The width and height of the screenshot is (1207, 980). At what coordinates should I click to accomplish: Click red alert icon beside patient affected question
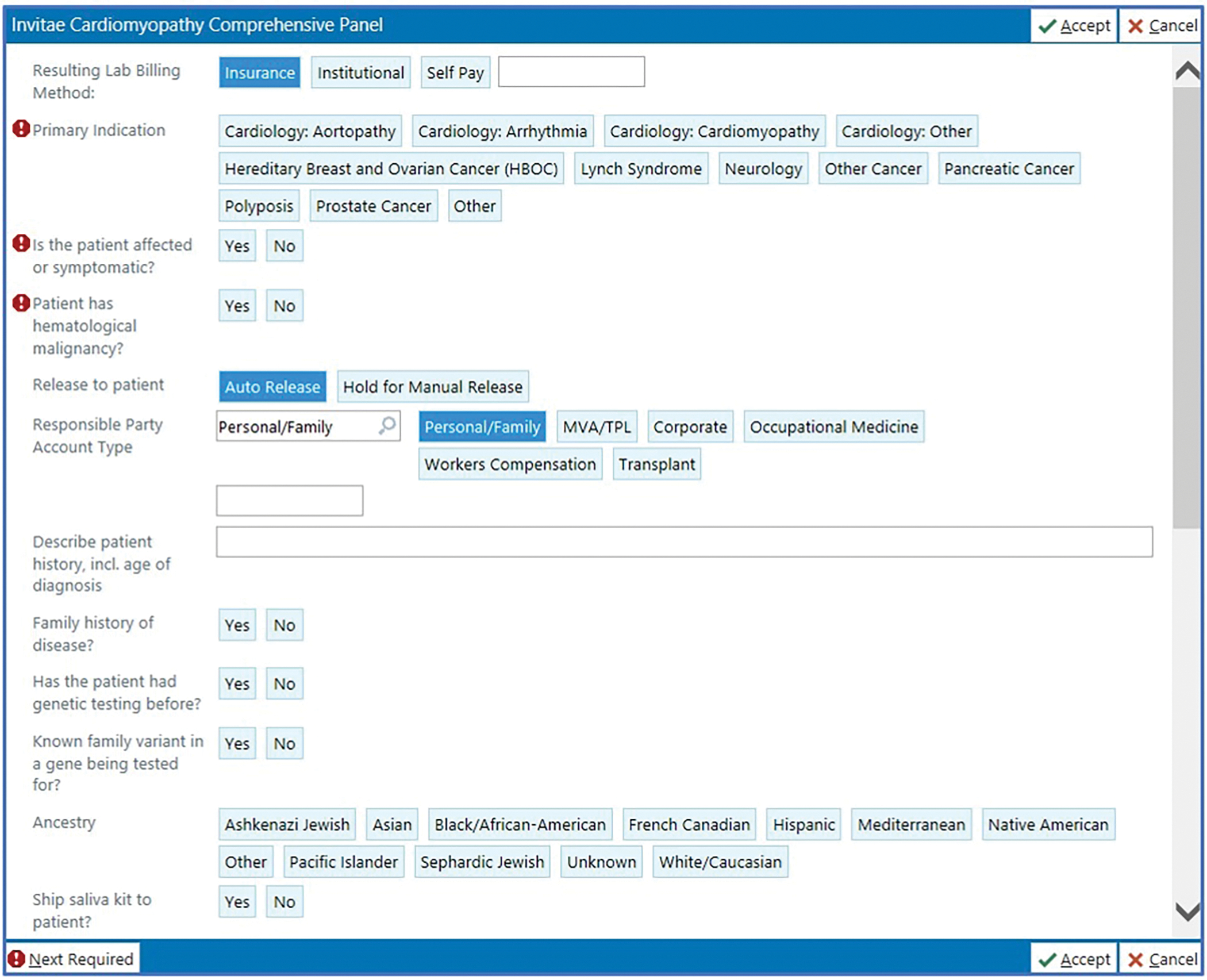[x=21, y=244]
